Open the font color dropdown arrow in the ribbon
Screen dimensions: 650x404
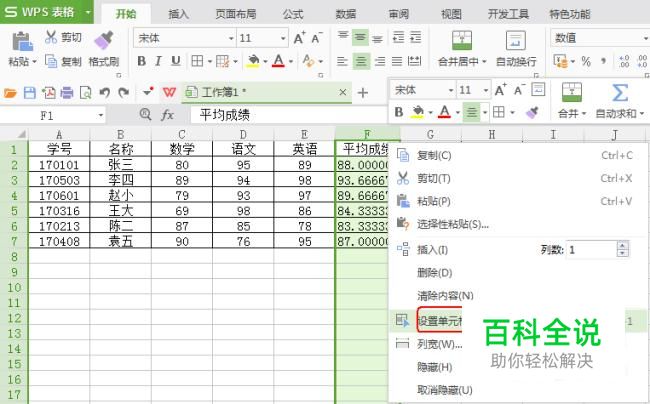click(291, 62)
